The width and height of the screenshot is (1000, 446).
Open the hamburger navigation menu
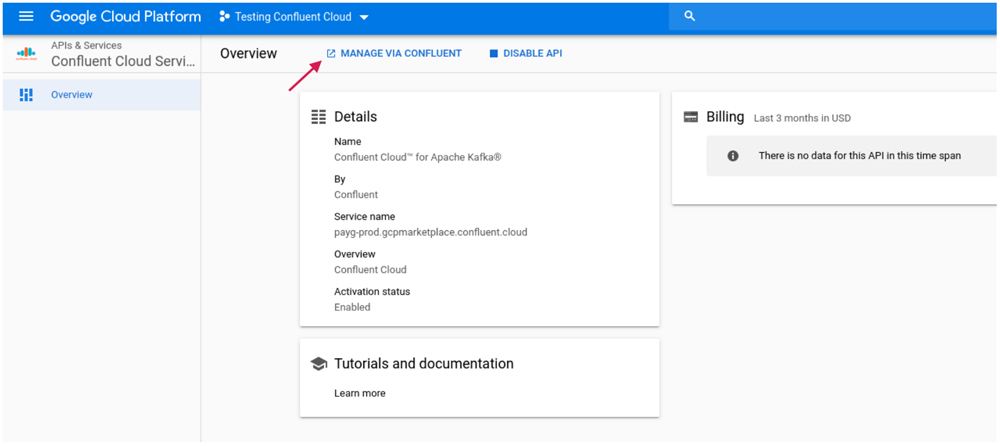pyautogui.click(x=26, y=17)
